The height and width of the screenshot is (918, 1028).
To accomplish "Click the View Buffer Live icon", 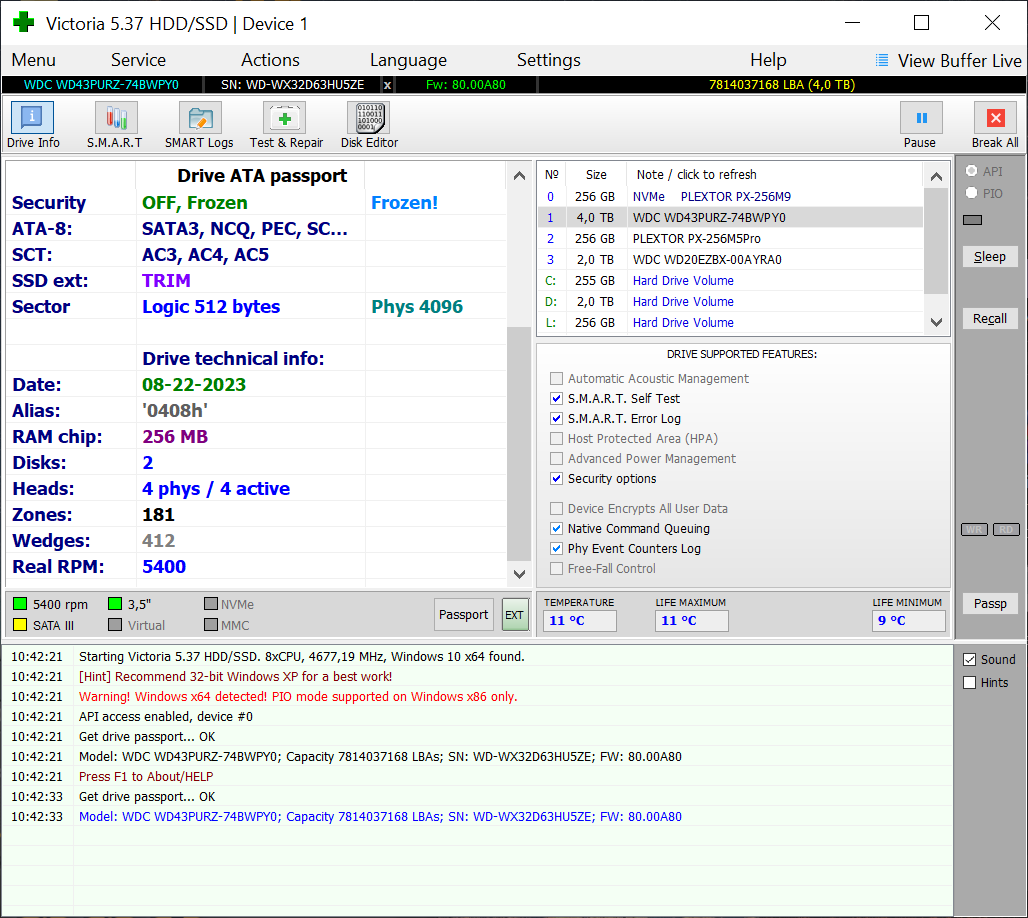I will pyautogui.click(x=882, y=60).
